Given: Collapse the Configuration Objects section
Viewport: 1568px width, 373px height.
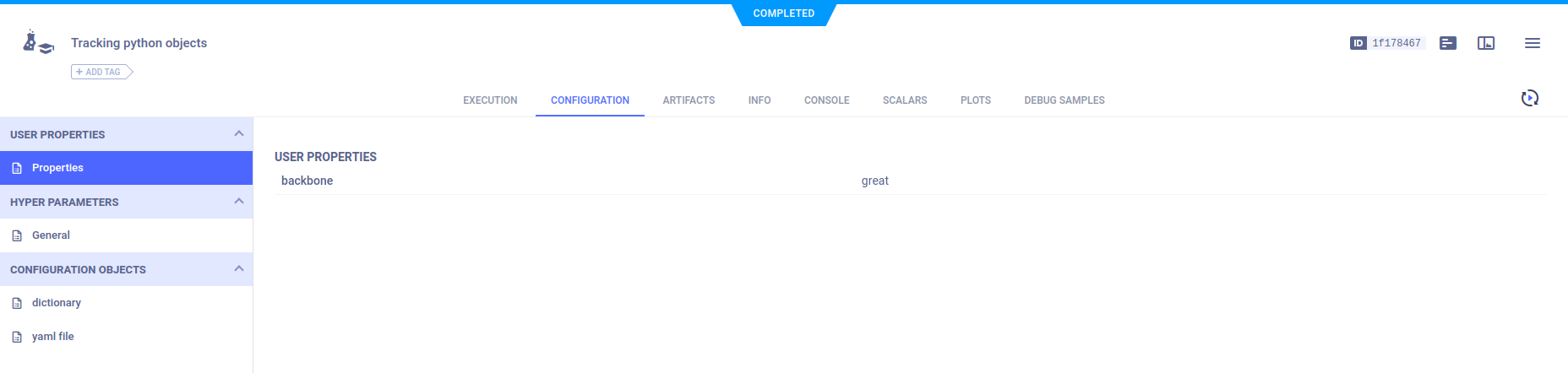Looking at the screenshot, I should (x=238, y=269).
